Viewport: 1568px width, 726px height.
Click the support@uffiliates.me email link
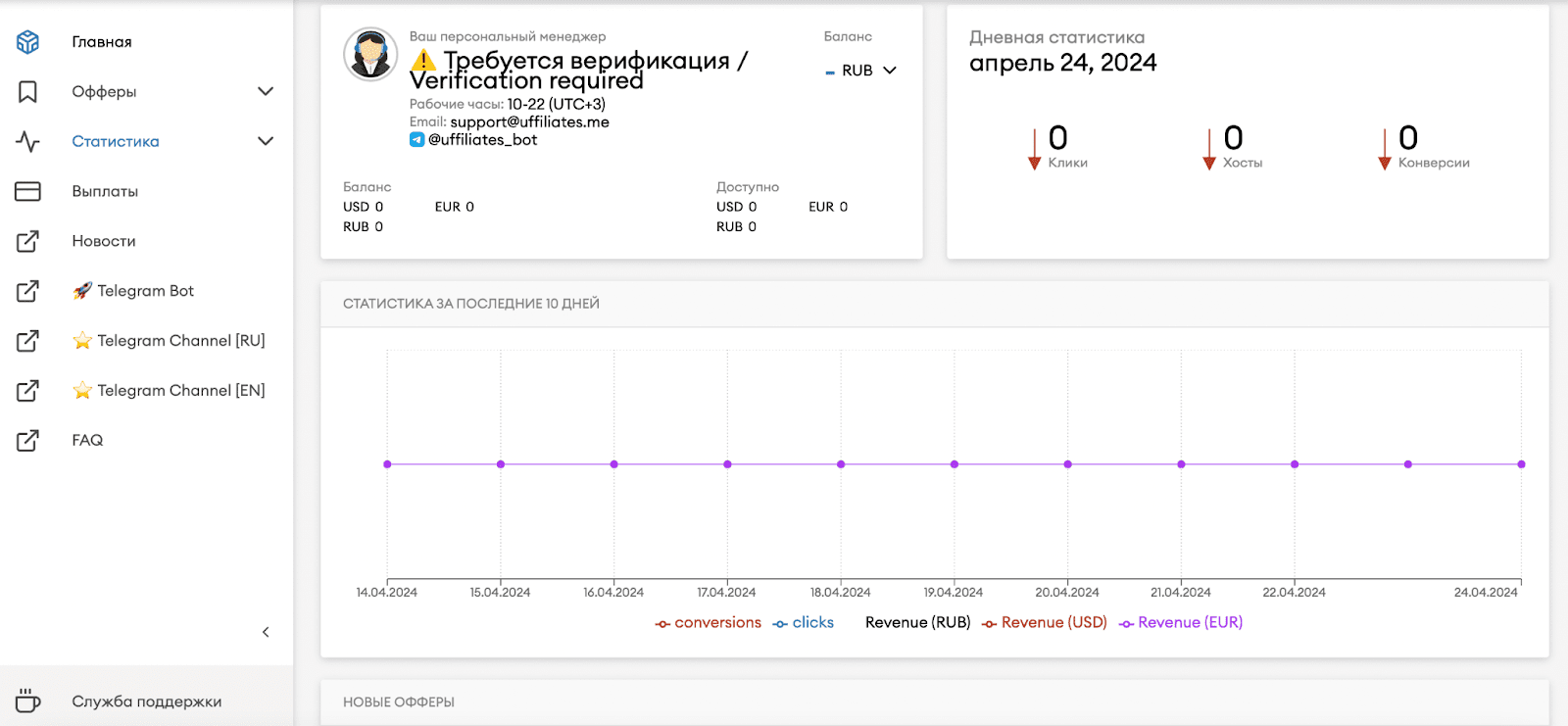(x=529, y=121)
